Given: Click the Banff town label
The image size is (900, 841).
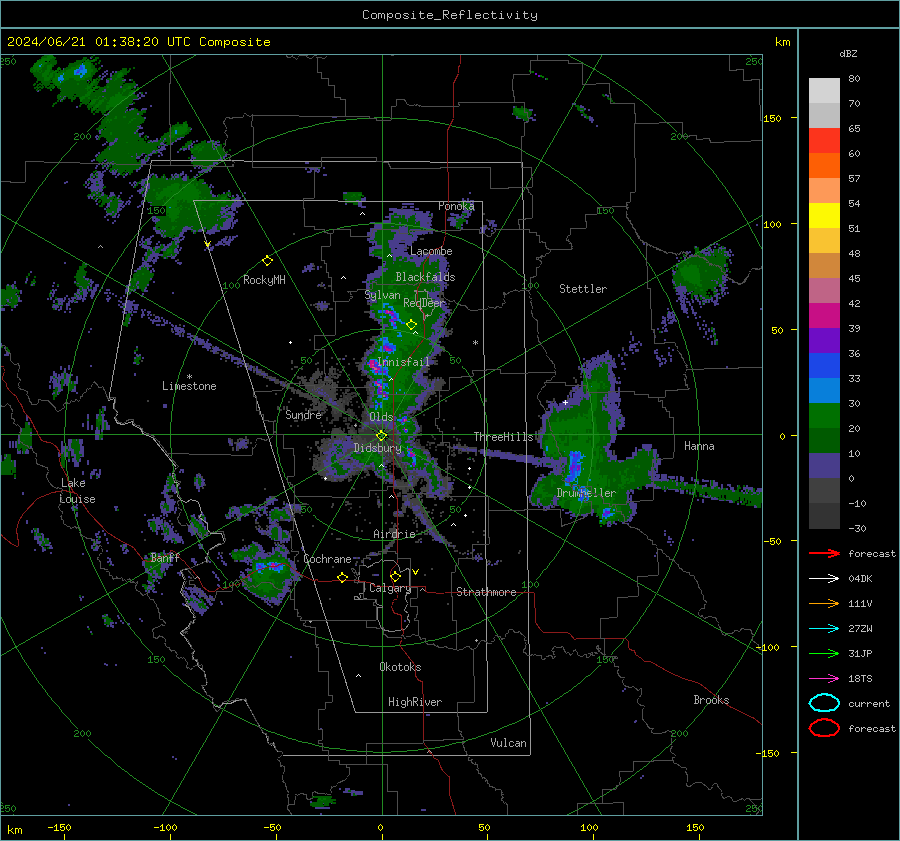Looking at the screenshot, I should pyautogui.click(x=165, y=558).
